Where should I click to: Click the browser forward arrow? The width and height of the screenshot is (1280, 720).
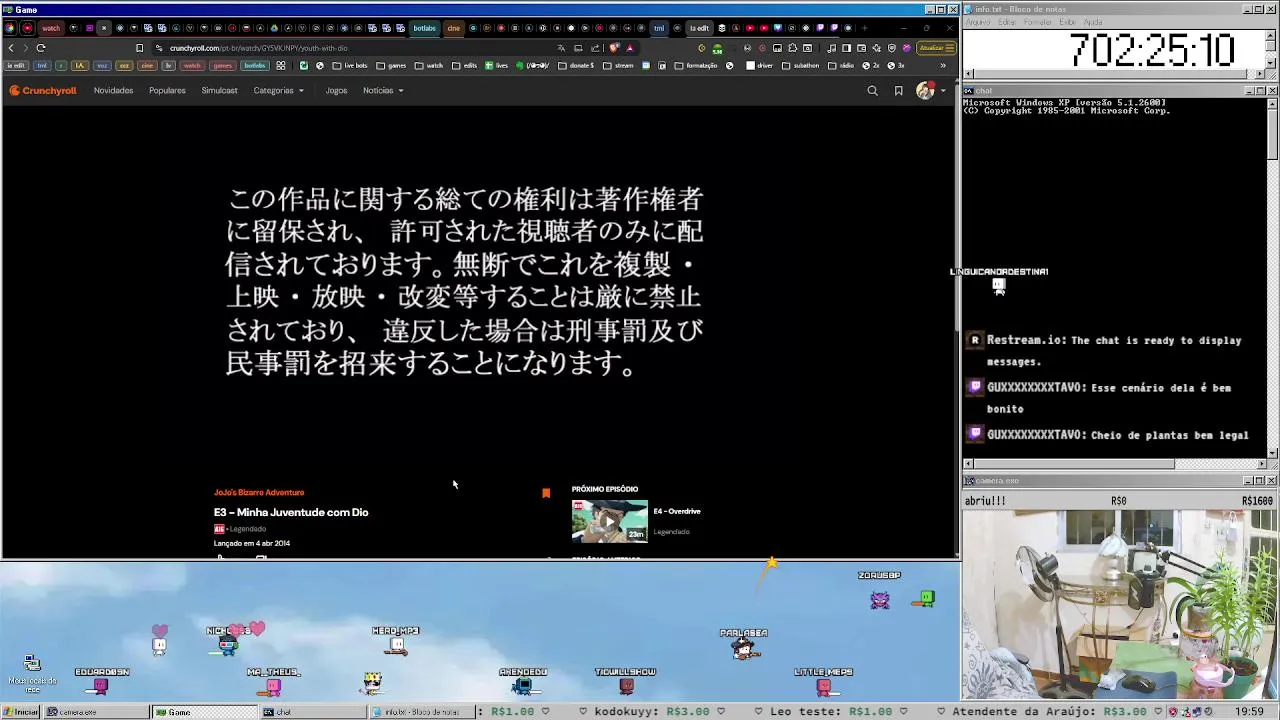pyautogui.click(x=25, y=48)
